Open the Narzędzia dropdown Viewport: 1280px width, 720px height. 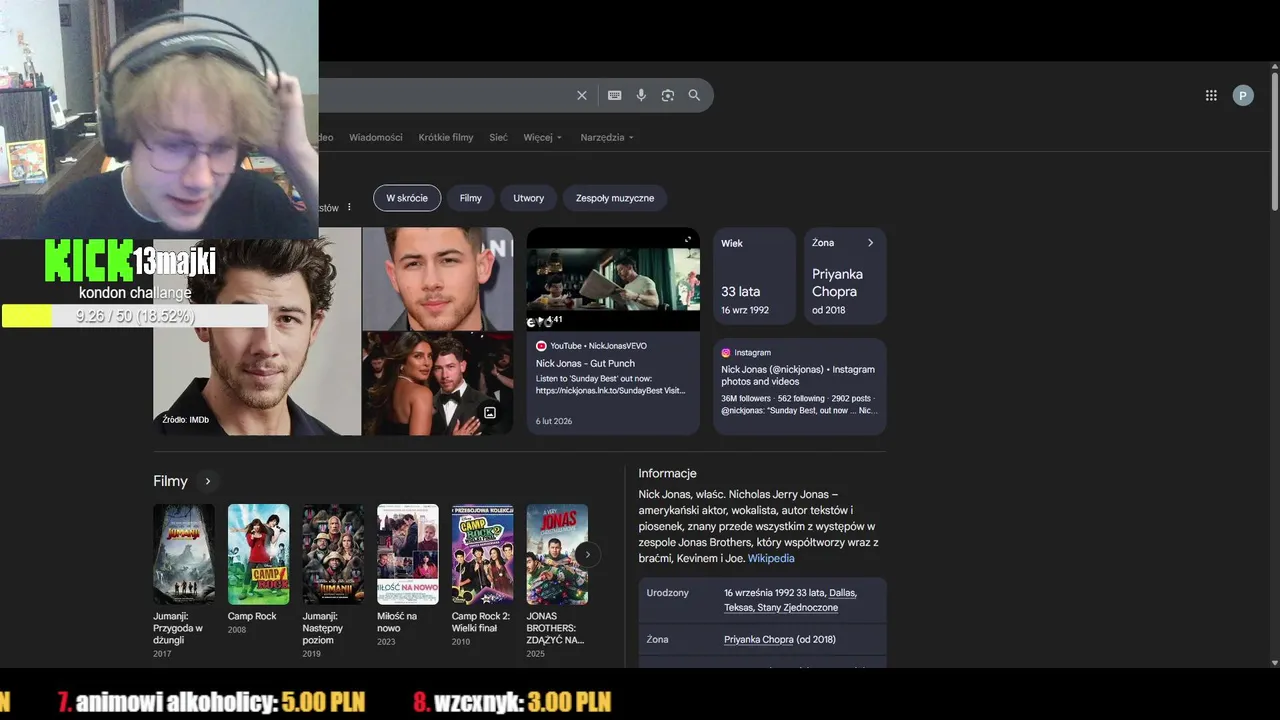coord(607,137)
